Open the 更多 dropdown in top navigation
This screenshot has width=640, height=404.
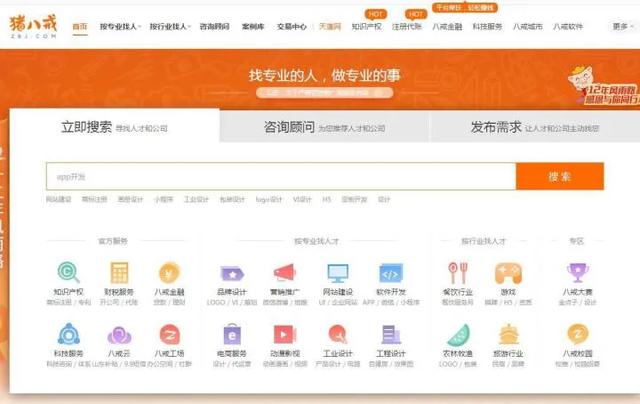(x=622, y=26)
